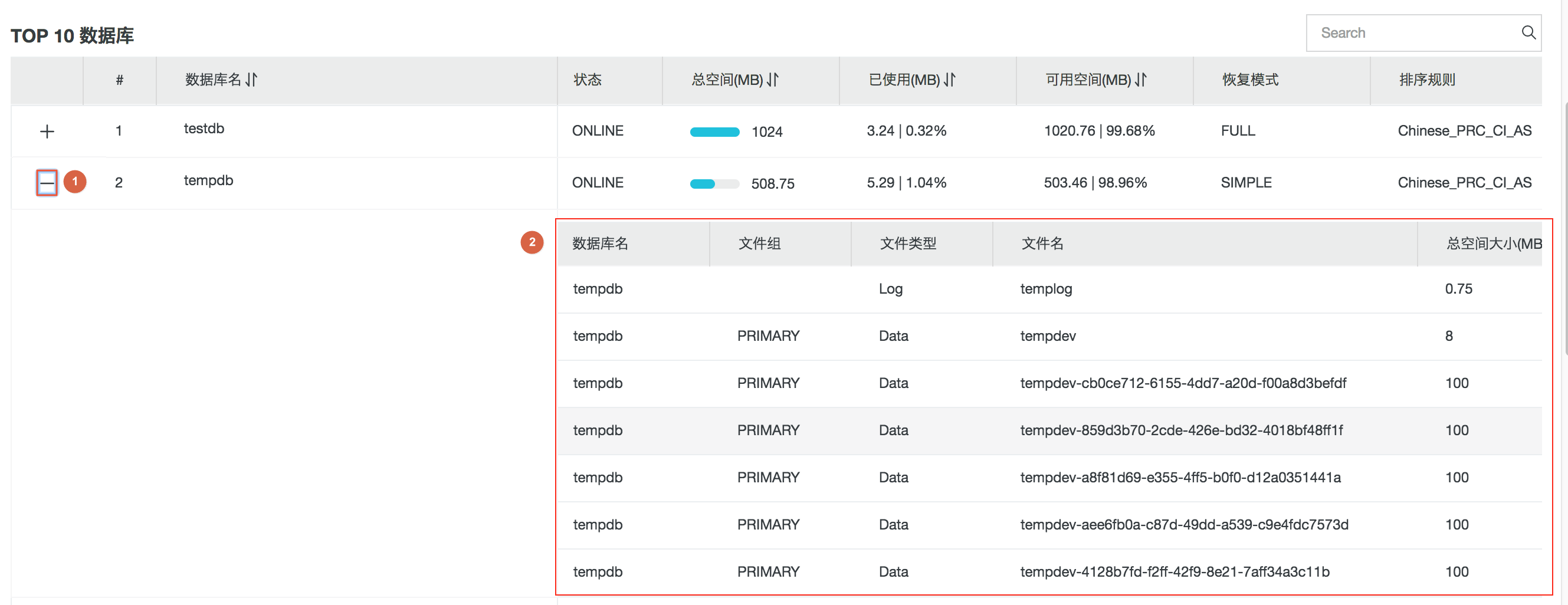Click tempdb space usage progress bar
The image size is (1568, 605).
714,184
